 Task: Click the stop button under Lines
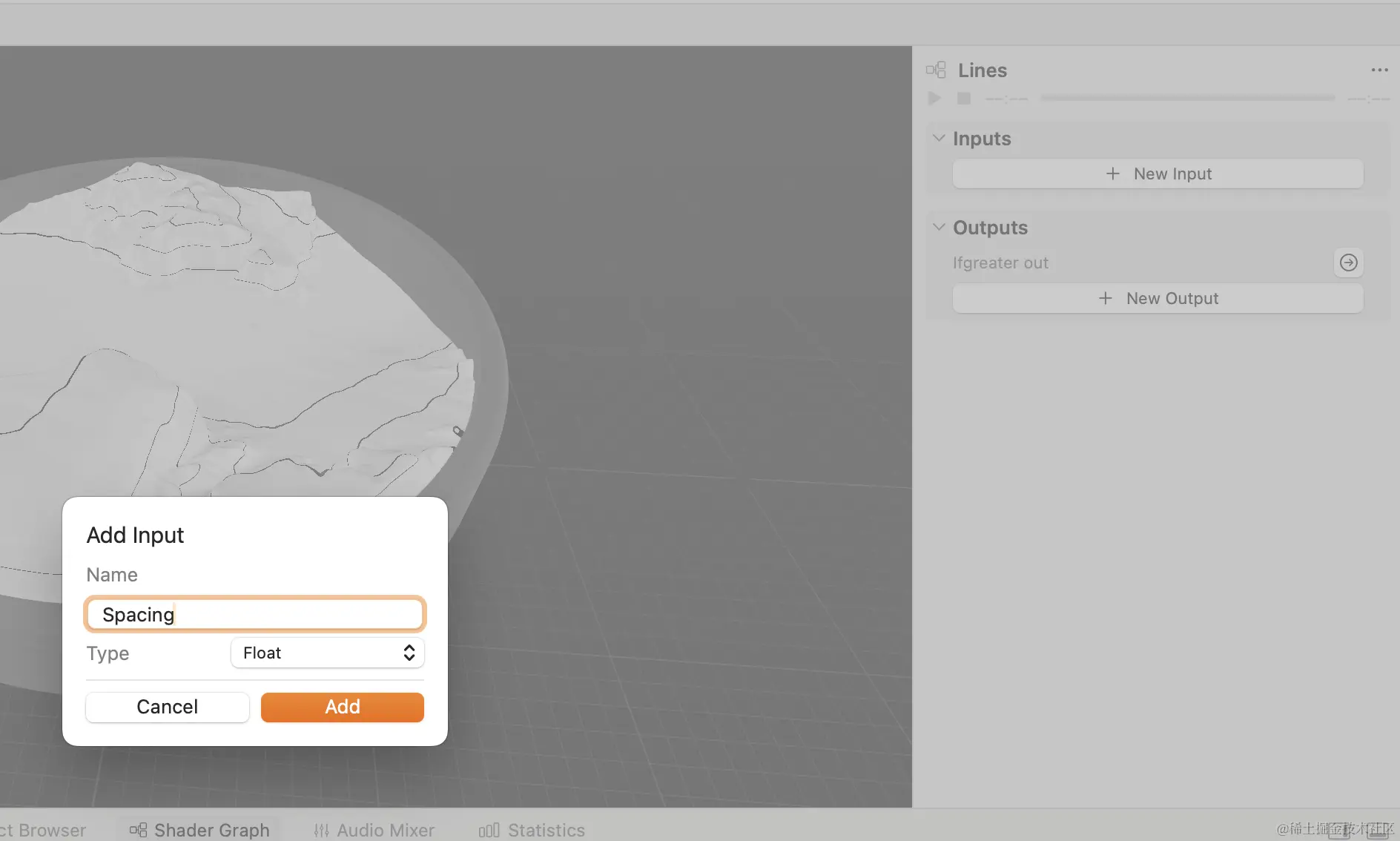point(964,98)
